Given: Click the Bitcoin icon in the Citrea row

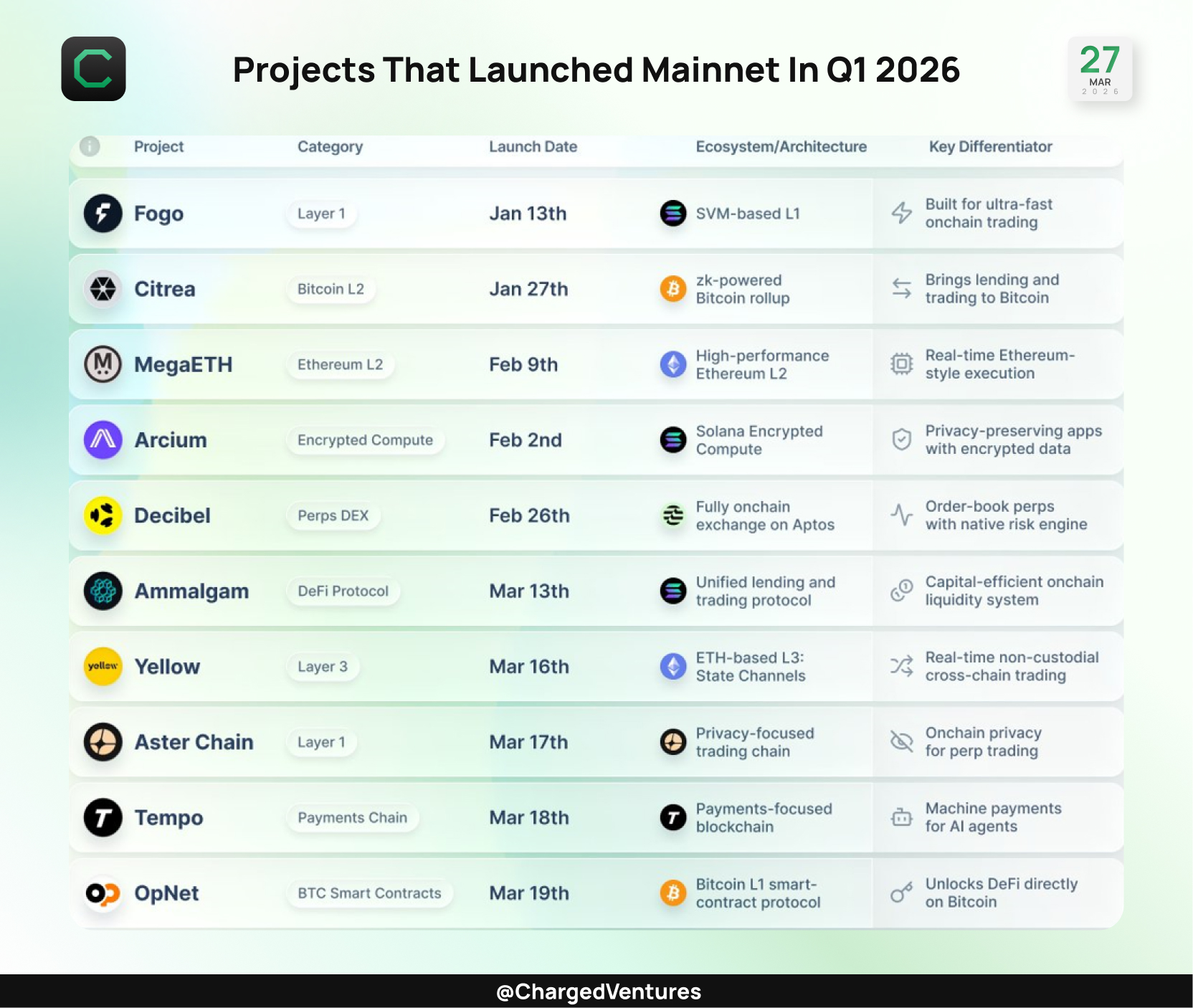Looking at the screenshot, I should (x=673, y=289).
